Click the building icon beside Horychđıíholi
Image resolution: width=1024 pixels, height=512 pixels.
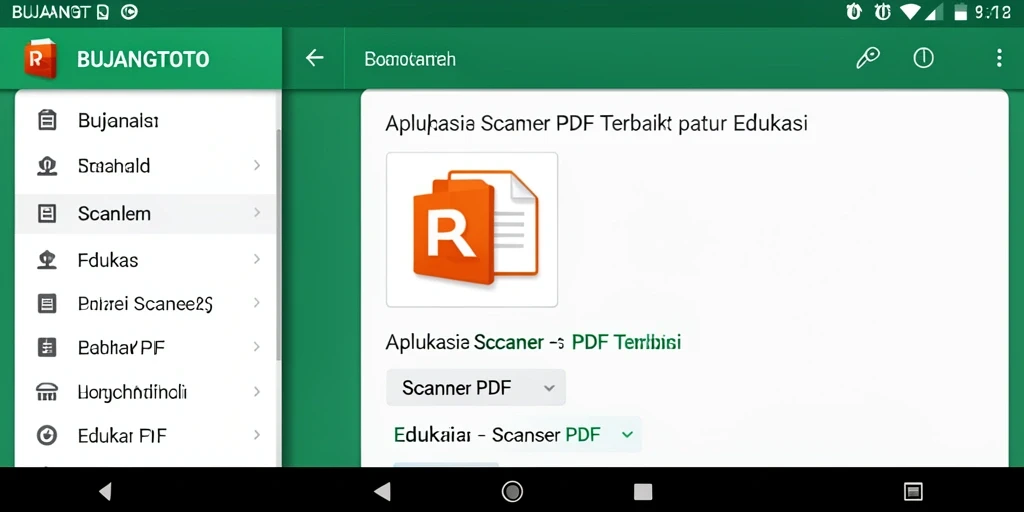(x=47, y=392)
